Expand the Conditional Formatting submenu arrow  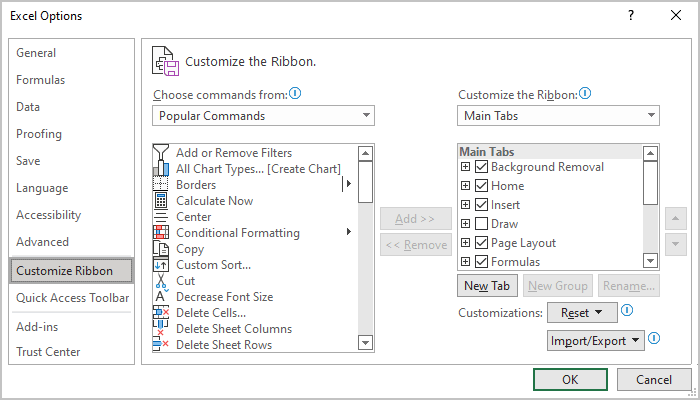[x=348, y=232]
